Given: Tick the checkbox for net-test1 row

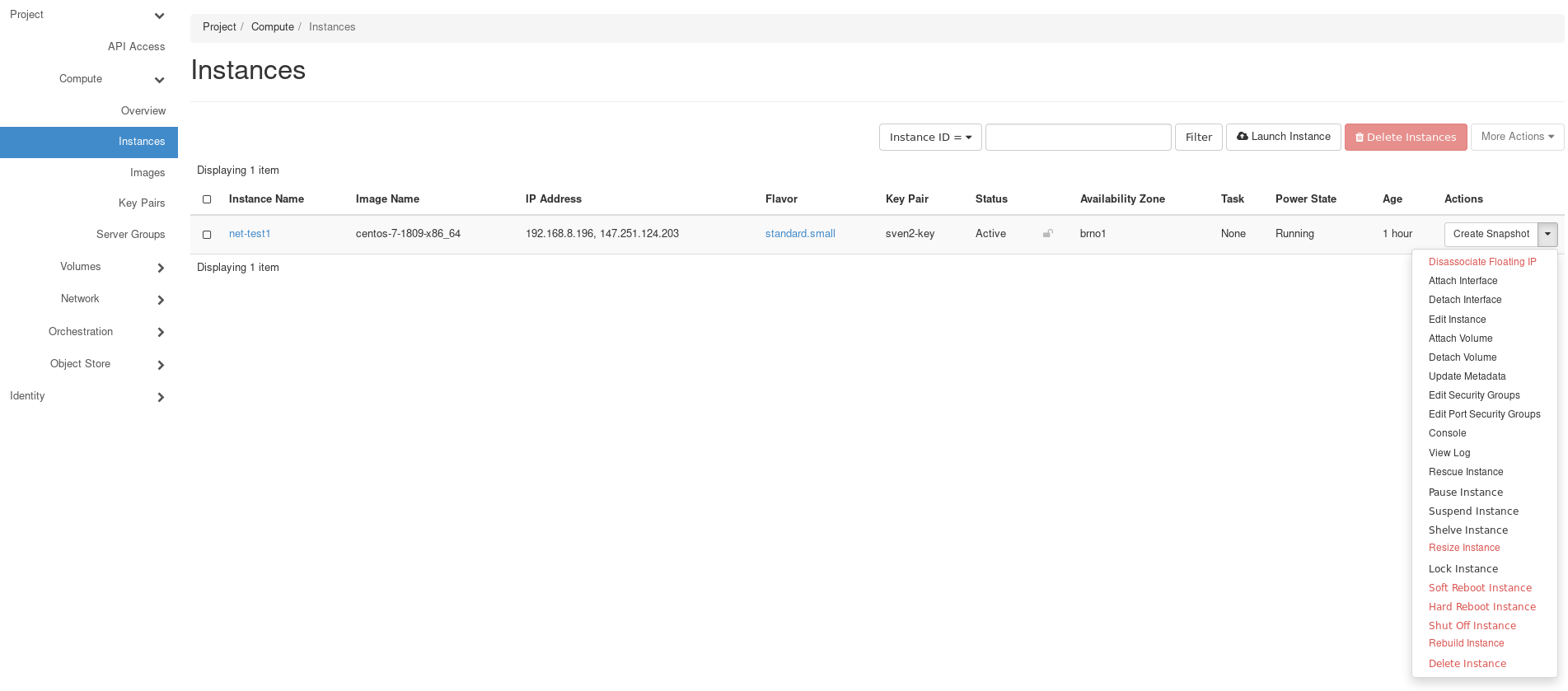Looking at the screenshot, I should [207, 235].
